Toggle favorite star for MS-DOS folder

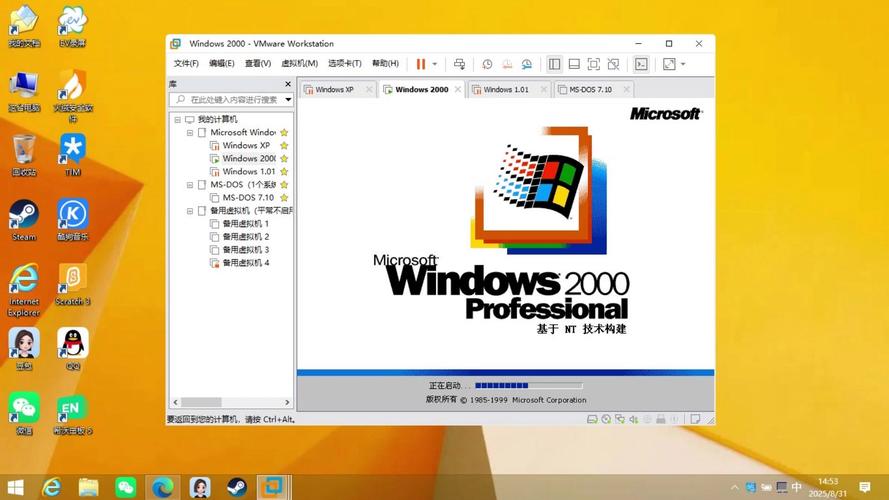[284, 185]
